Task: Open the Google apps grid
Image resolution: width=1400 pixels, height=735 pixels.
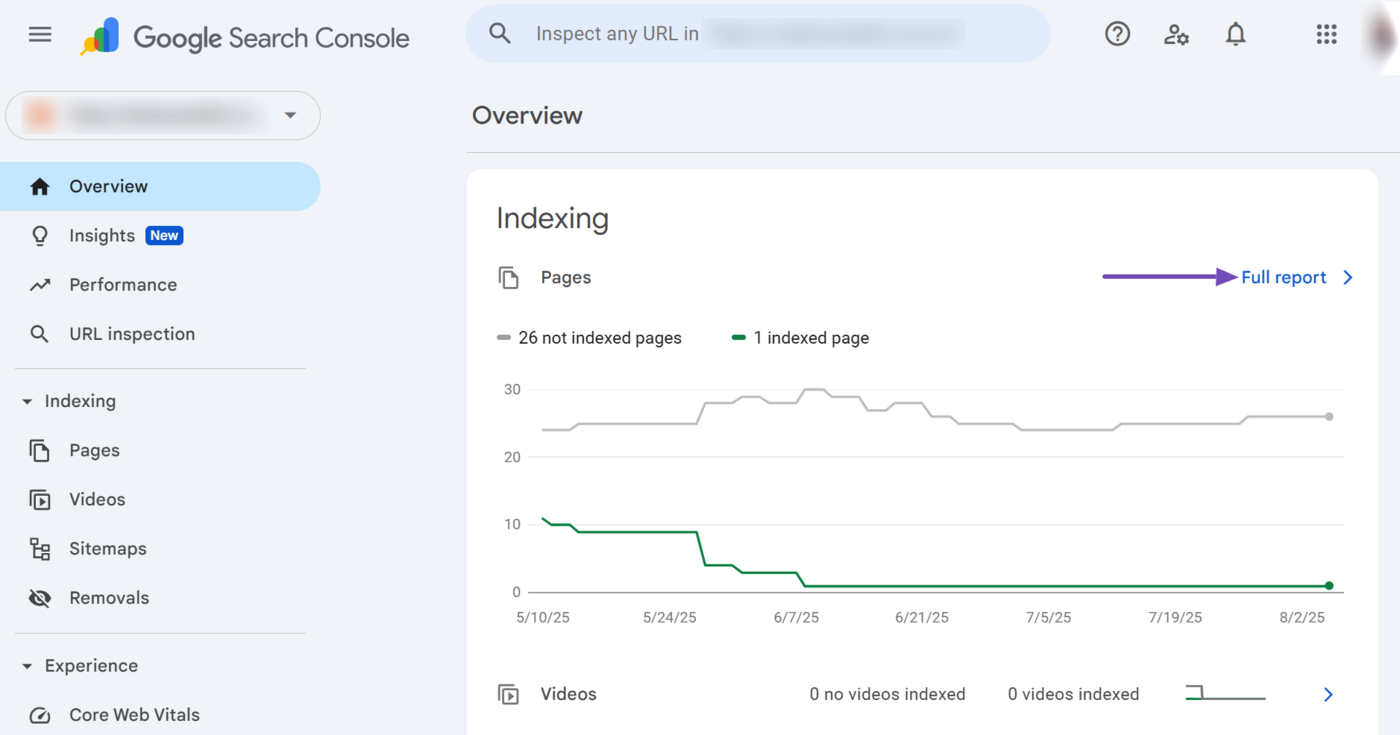Action: pyautogui.click(x=1326, y=35)
